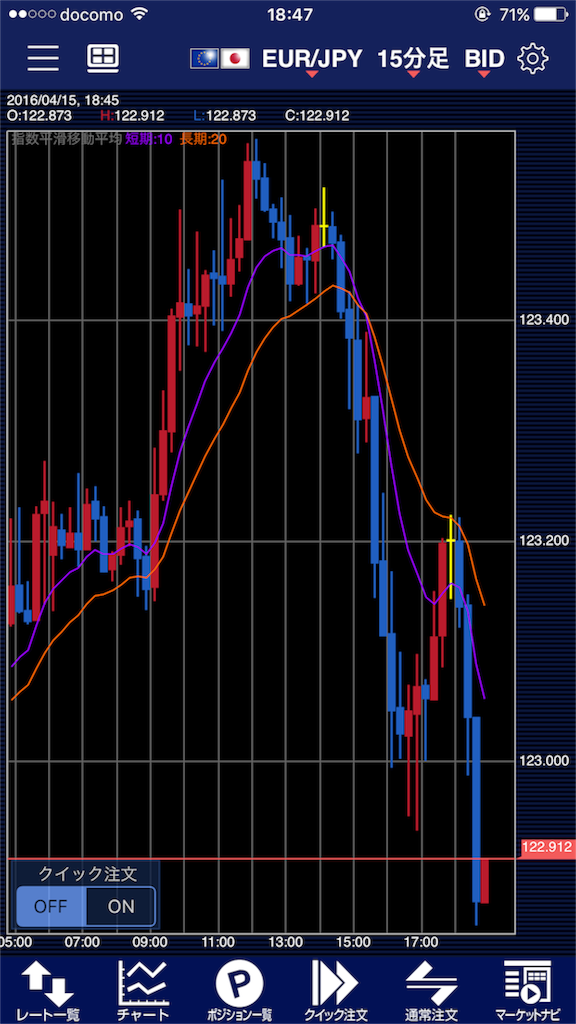The height and width of the screenshot is (1024, 576).
Task: Tap the L:122.873 low value
Action: coord(225,117)
